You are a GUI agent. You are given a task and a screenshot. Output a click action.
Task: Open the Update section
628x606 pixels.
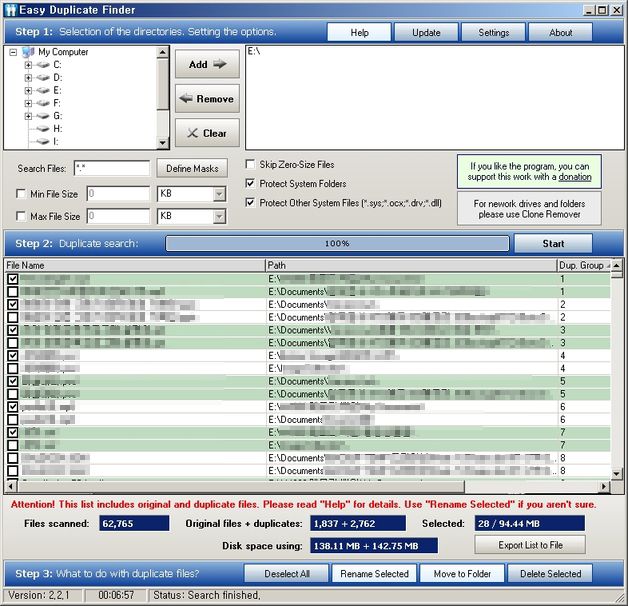tap(426, 32)
